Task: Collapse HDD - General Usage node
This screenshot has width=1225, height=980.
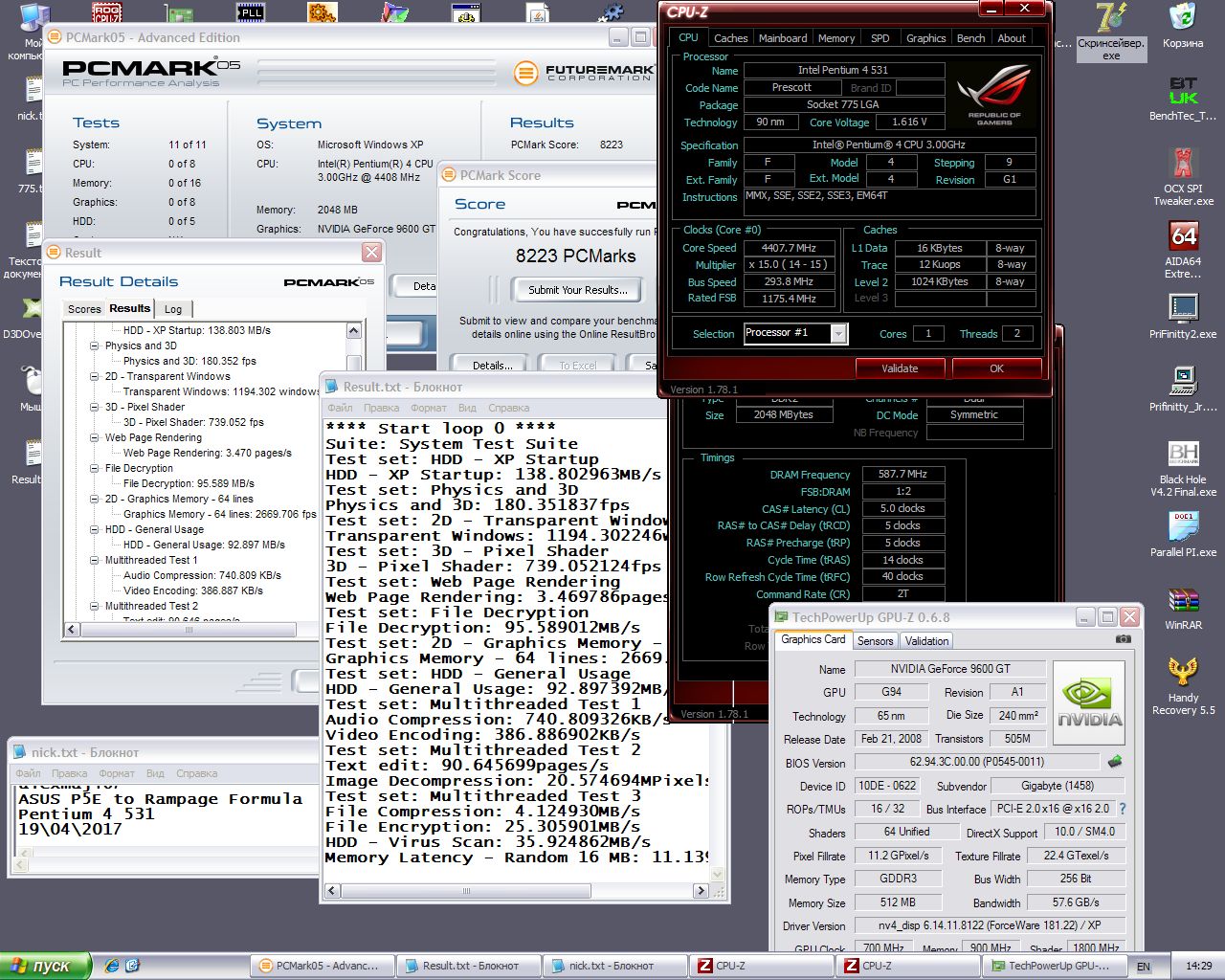Action: point(95,529)
